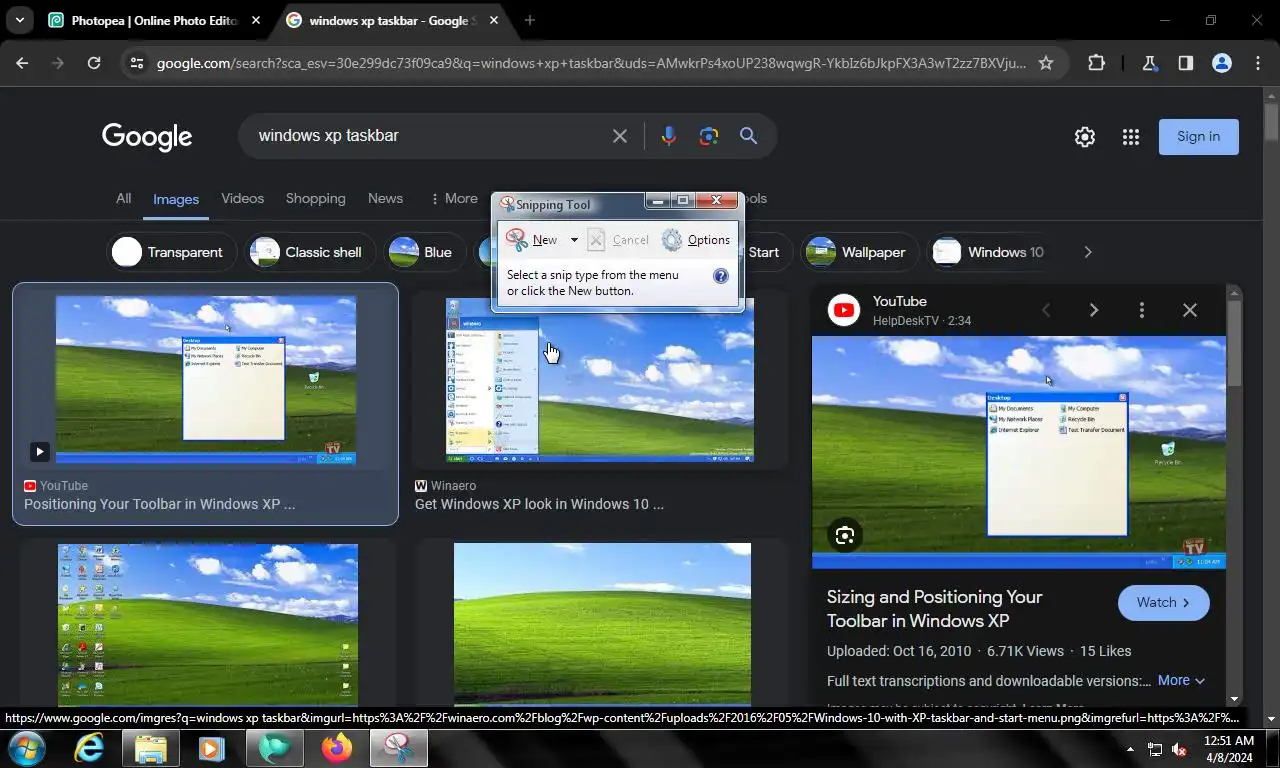Apply the Classic shell filter chip
Screen dimensions: 1280x768
click(x=311, y=252)
